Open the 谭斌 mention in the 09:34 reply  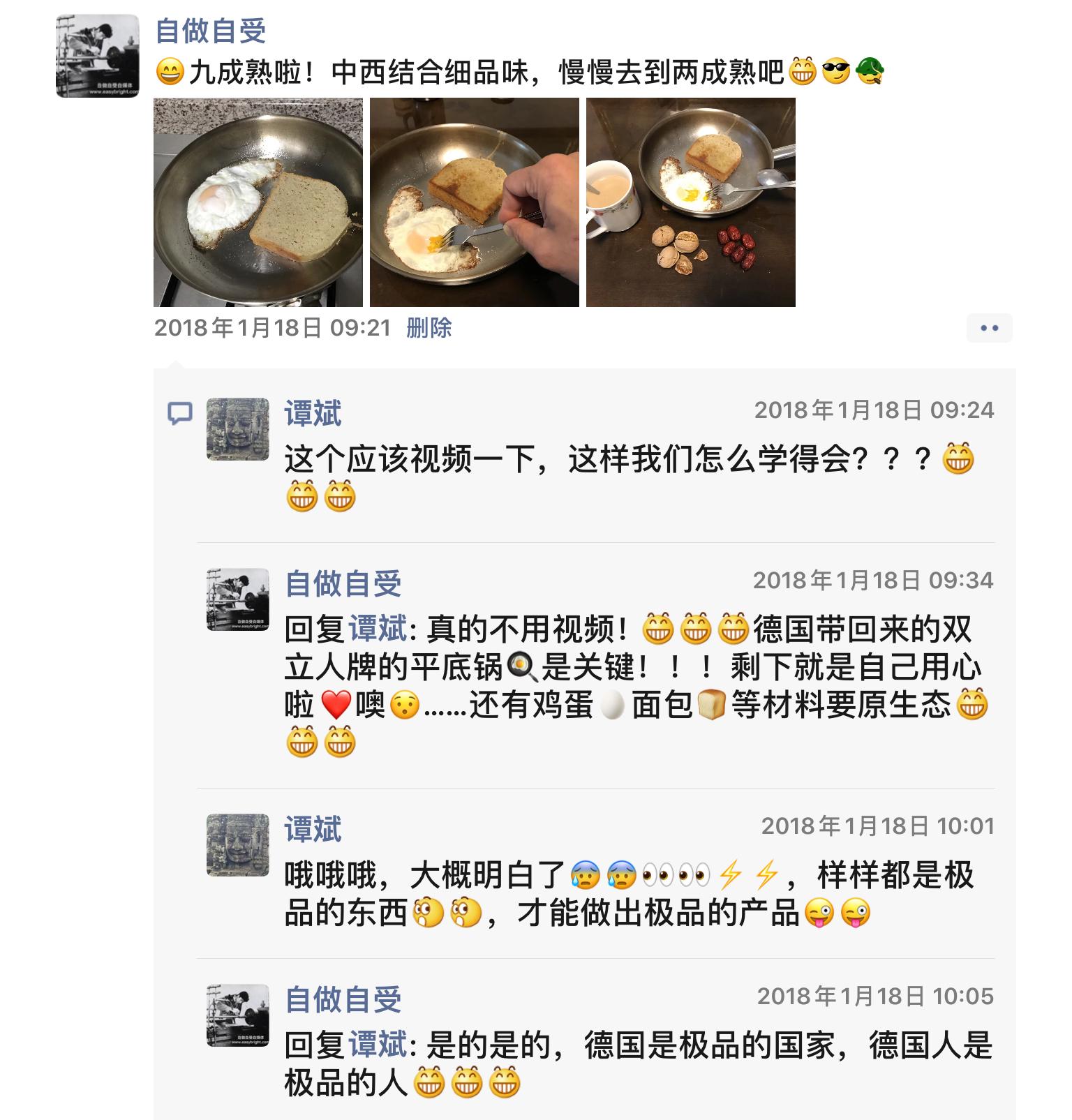(378, 629)
